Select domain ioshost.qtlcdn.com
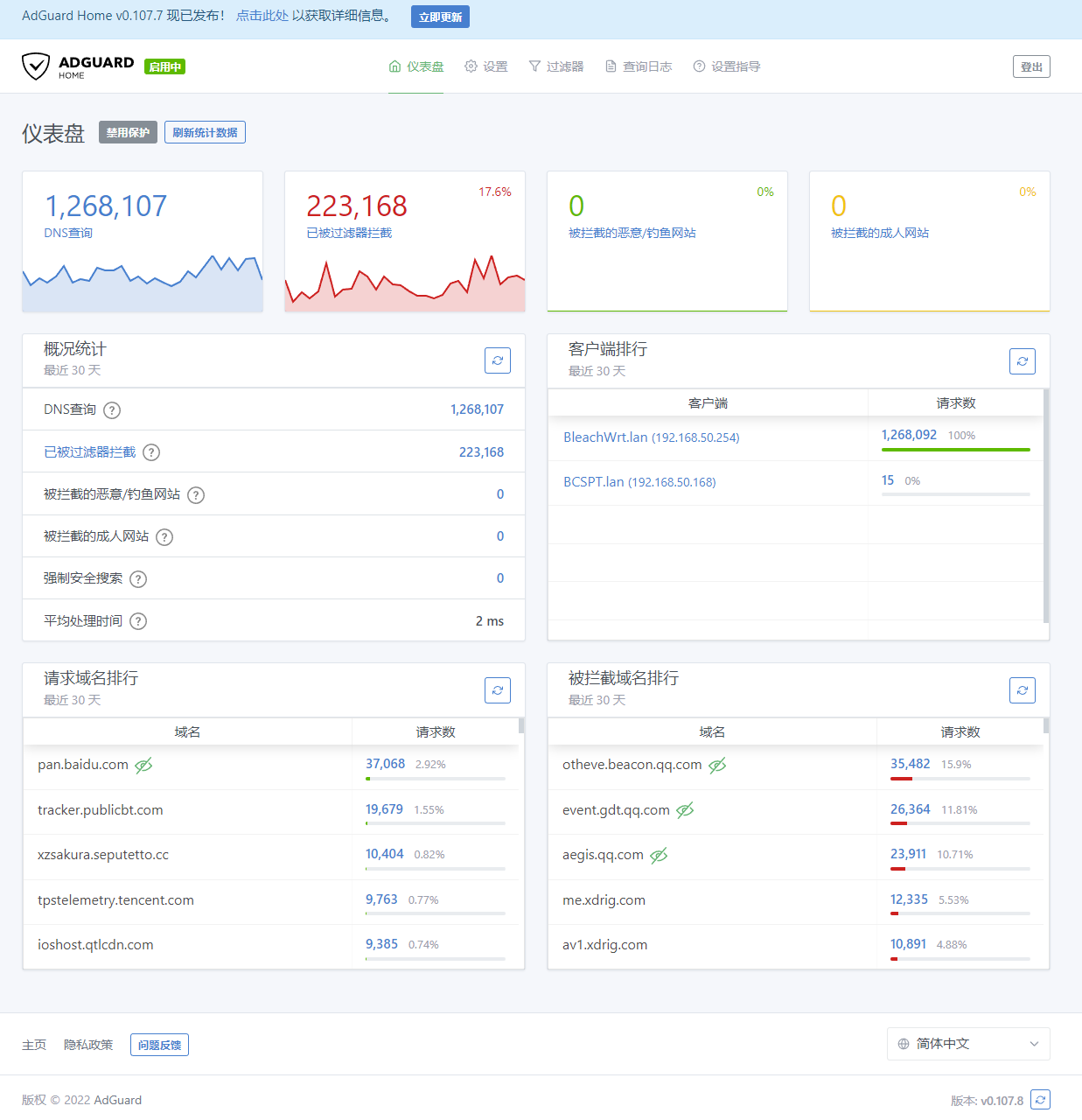The width and height of the screenshot is (1082, 1120). coord(95,945)
